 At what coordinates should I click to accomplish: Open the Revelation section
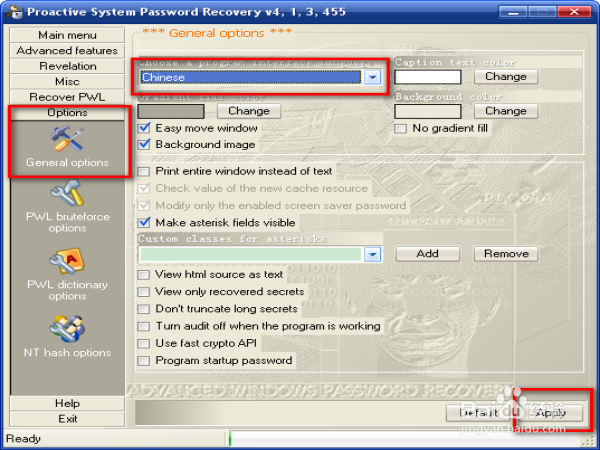[67, 66]
